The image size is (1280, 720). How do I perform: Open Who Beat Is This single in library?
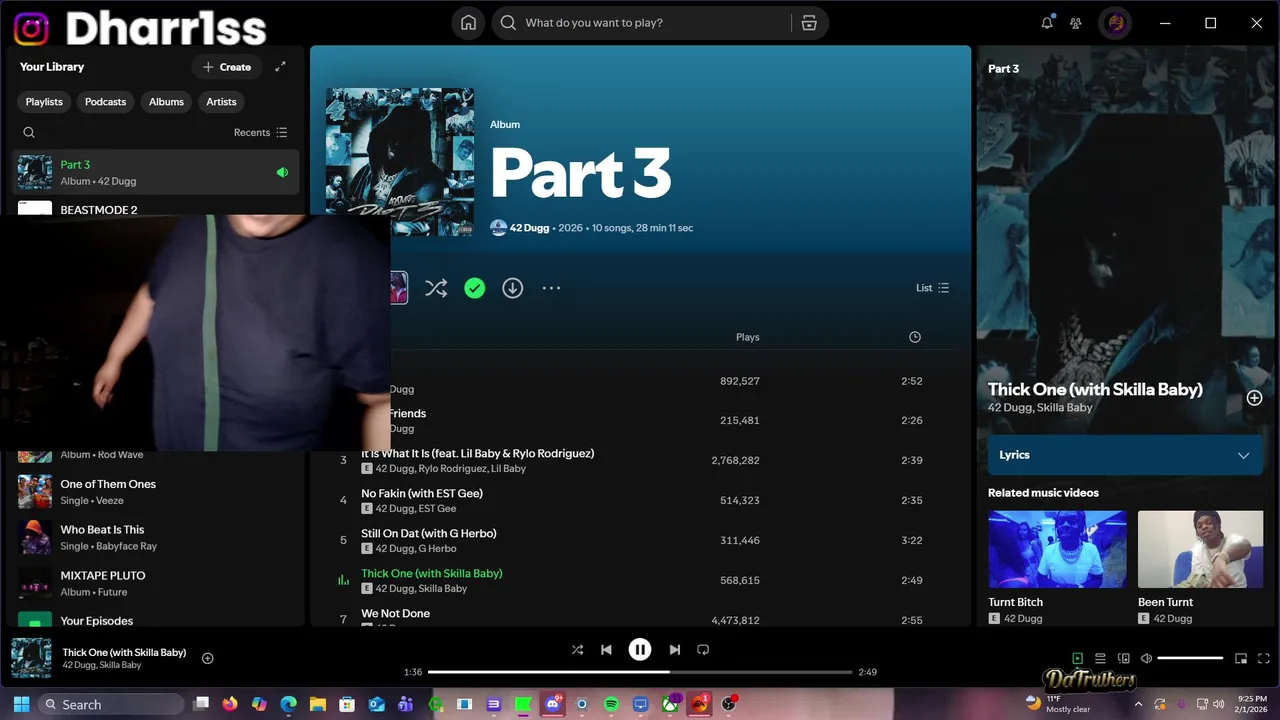(x=156, y=537)
